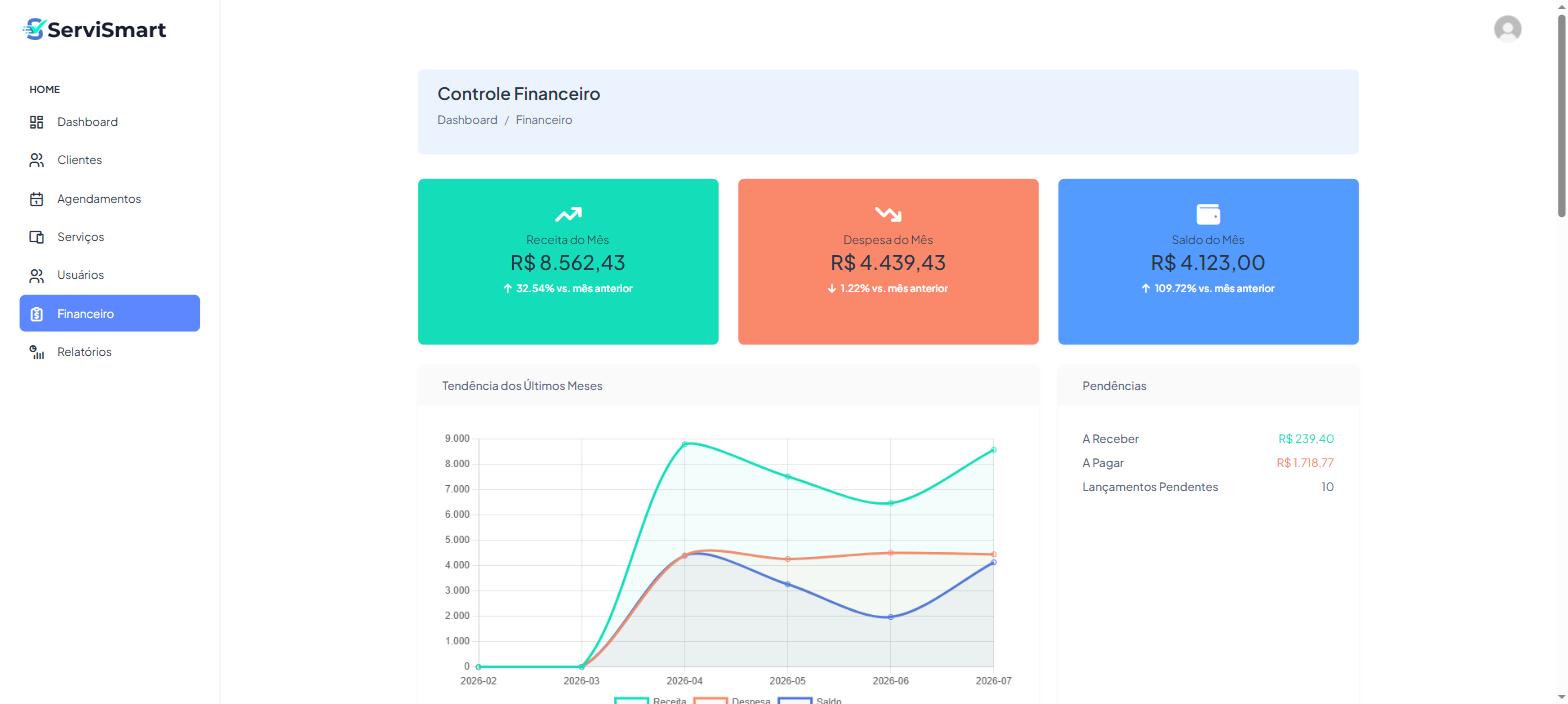Navigate to Serviços in sidebar
The width and height of the screenshot is (1568, 704).
click(110, 237)
